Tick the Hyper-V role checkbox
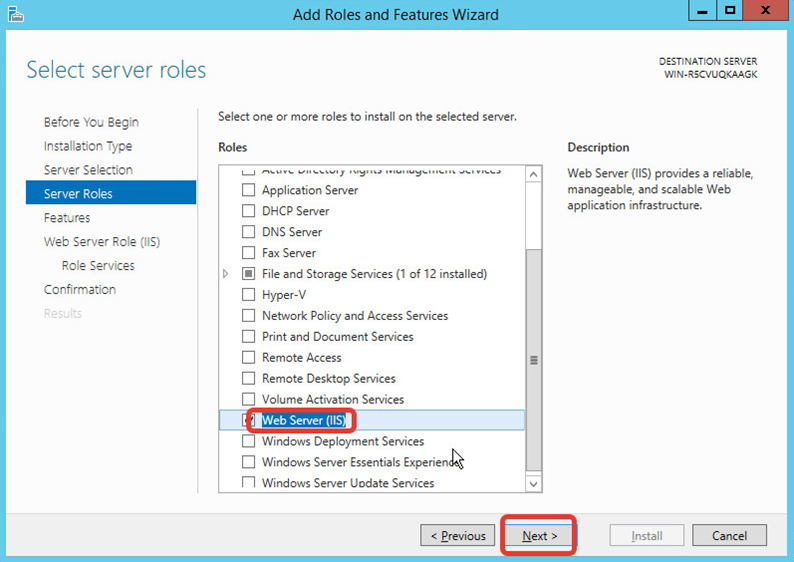This screenshot has height=562, width=794. pos(248,295)
